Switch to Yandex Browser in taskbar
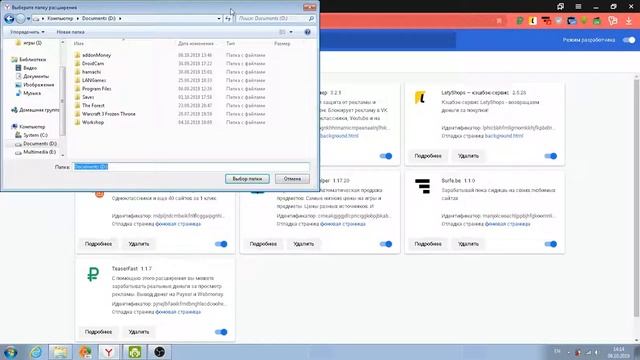 (109, 352)
